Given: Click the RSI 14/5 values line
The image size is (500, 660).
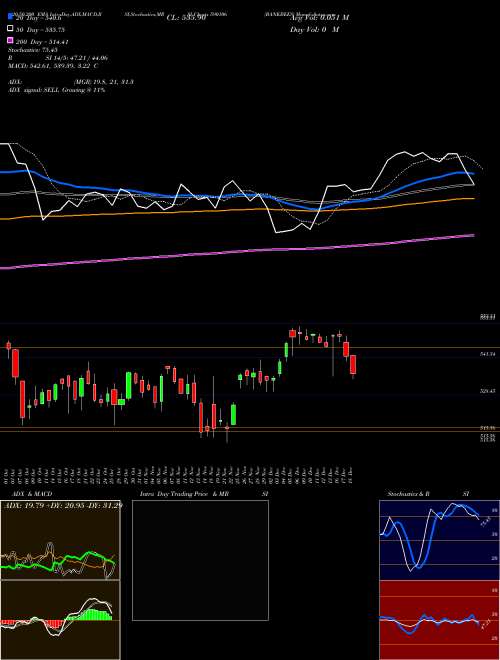Looking at the screenshot, I should point(58,58).
